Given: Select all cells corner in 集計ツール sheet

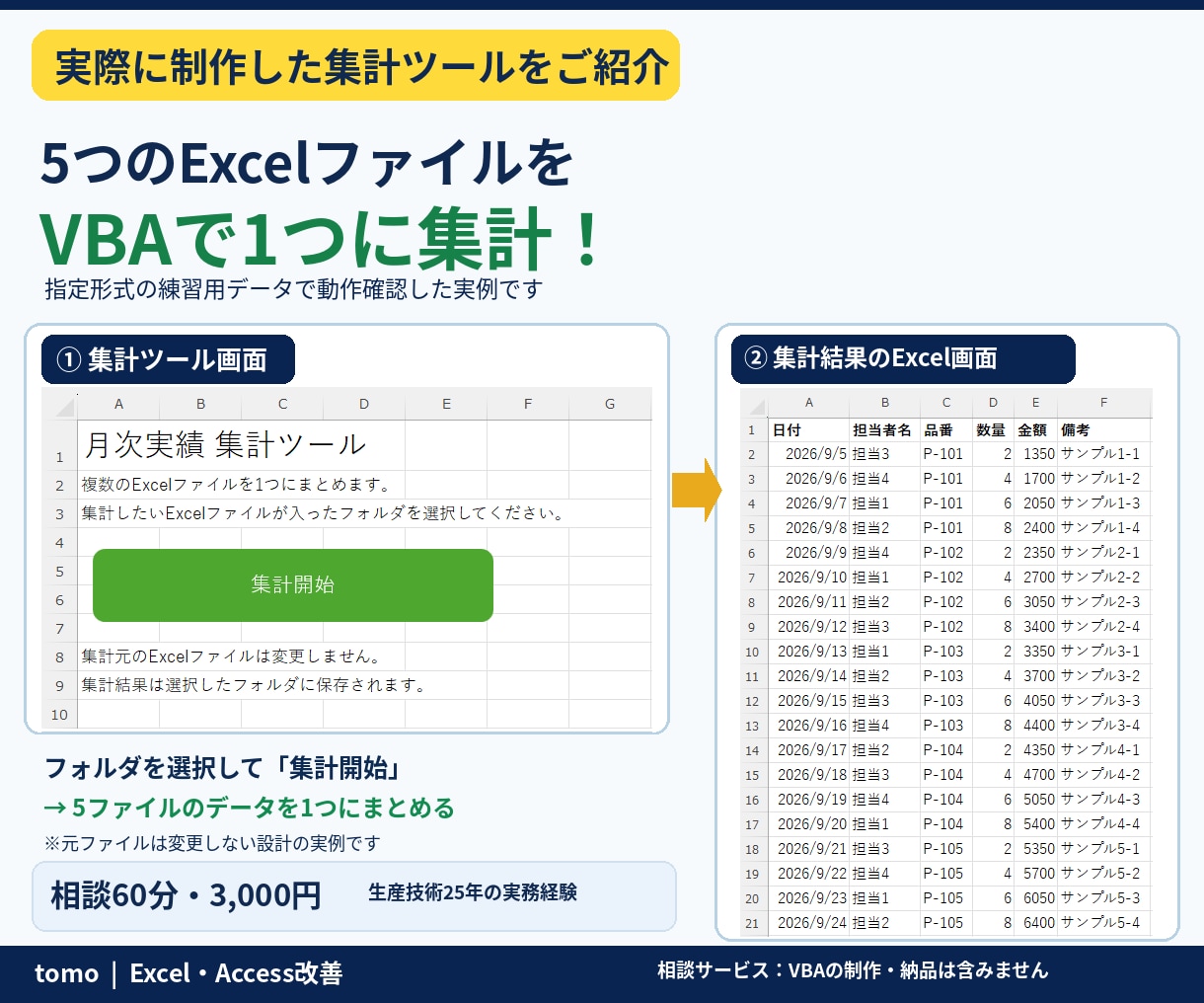Looking at the screenshot, I should click(60, 405).
